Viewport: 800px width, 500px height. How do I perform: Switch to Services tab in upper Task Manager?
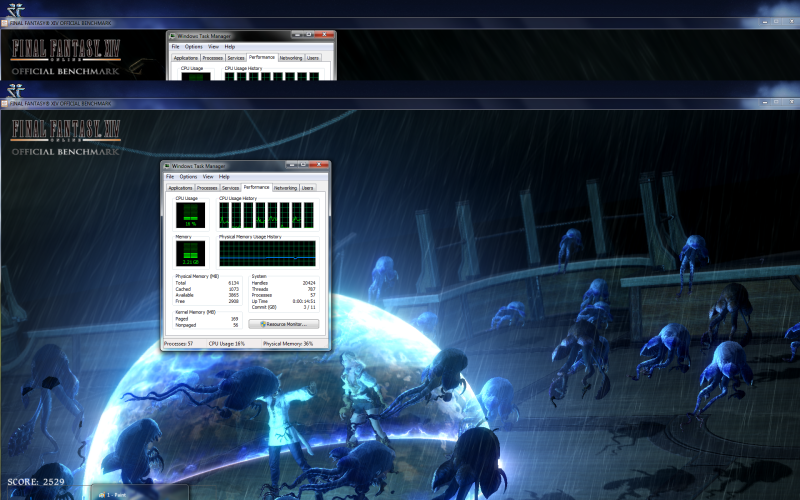pyautogui.click(x=236, y=58)
